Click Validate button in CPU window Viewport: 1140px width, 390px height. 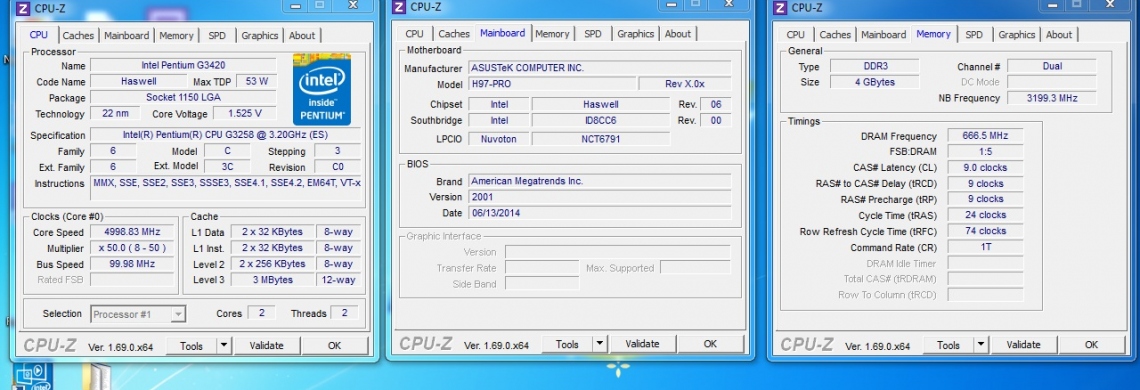coord(266,346)
